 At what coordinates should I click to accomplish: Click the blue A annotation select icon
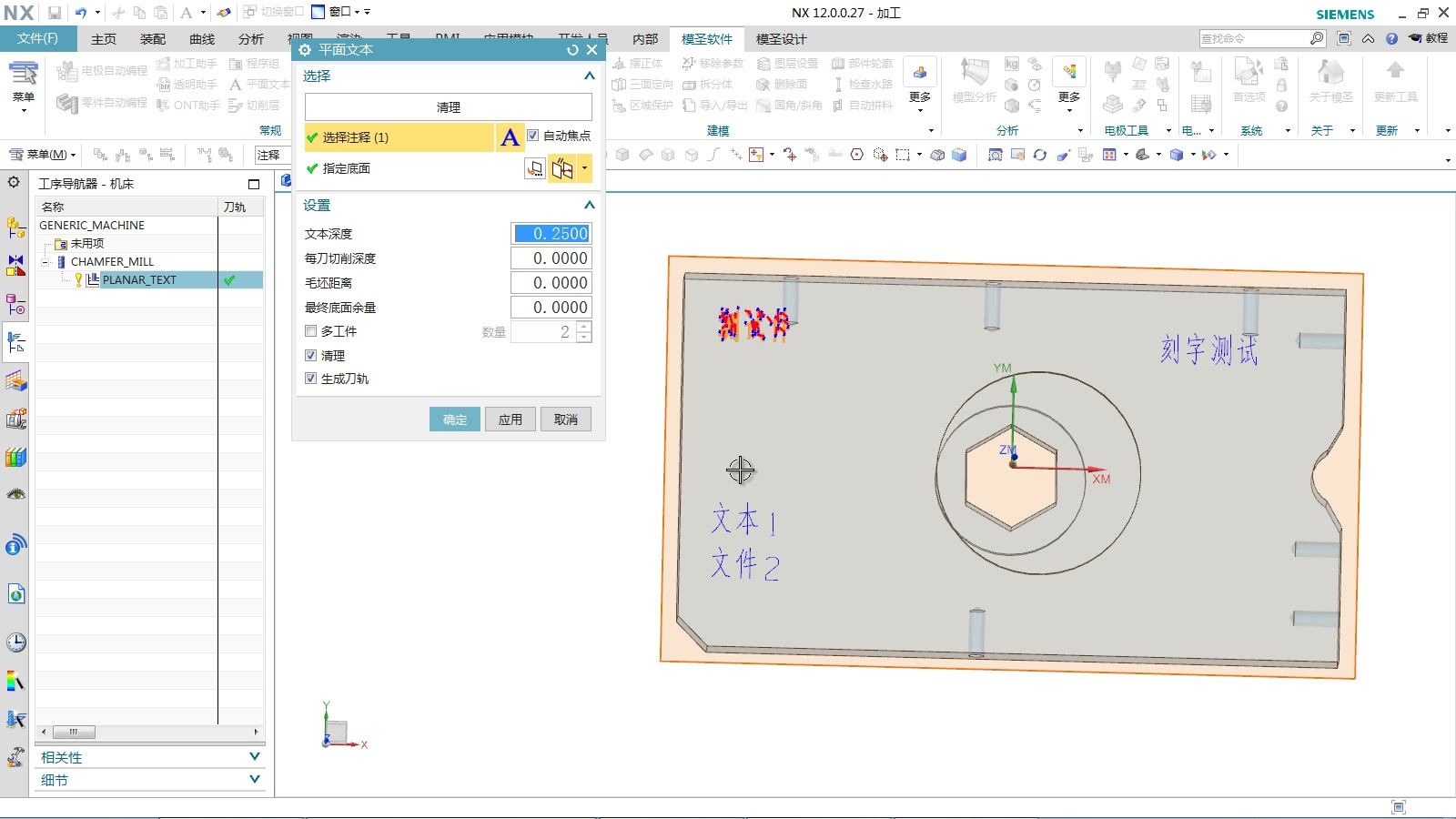(510, 137)
